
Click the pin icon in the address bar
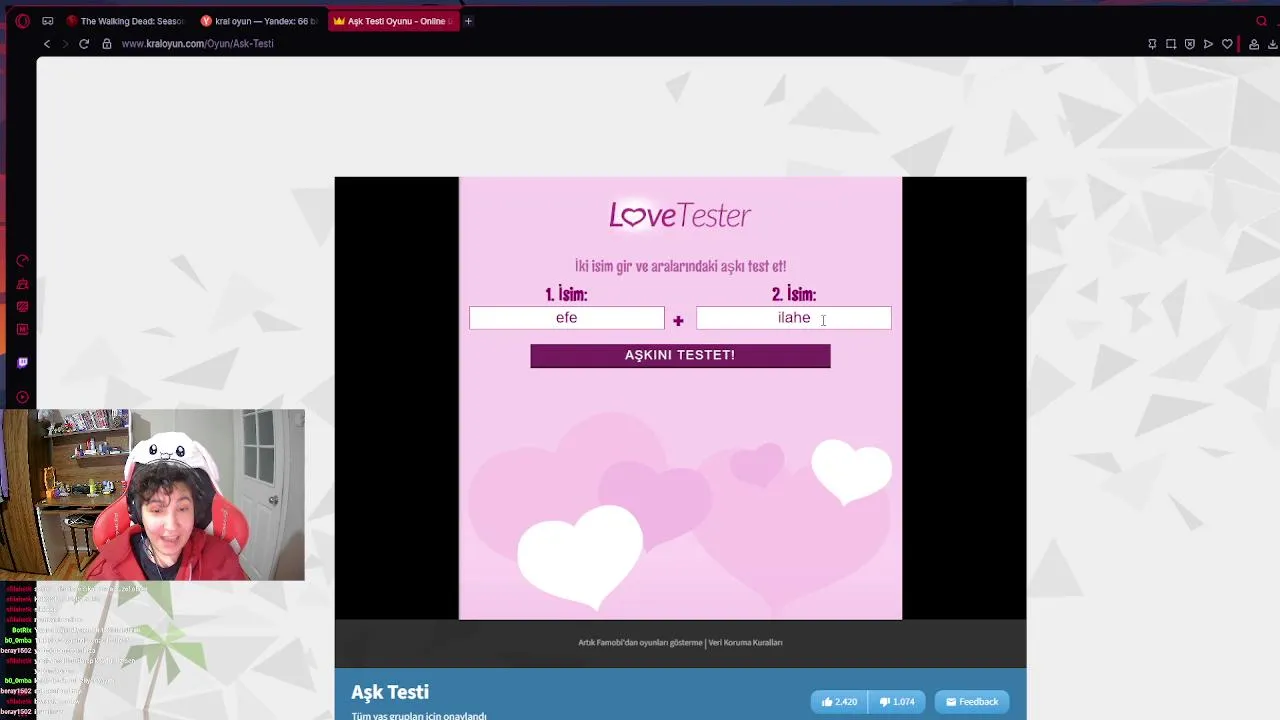(x=1152, y=44)
